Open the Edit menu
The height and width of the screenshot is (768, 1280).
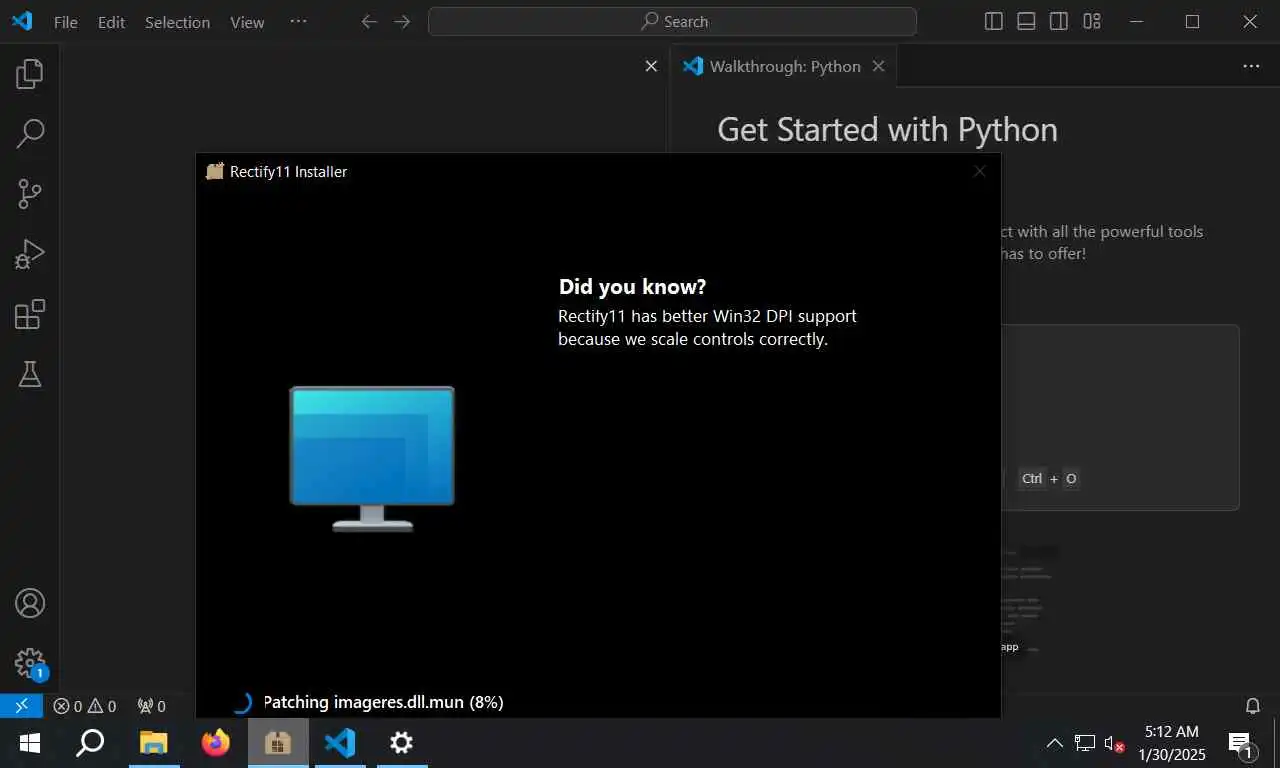click(111, 22)
